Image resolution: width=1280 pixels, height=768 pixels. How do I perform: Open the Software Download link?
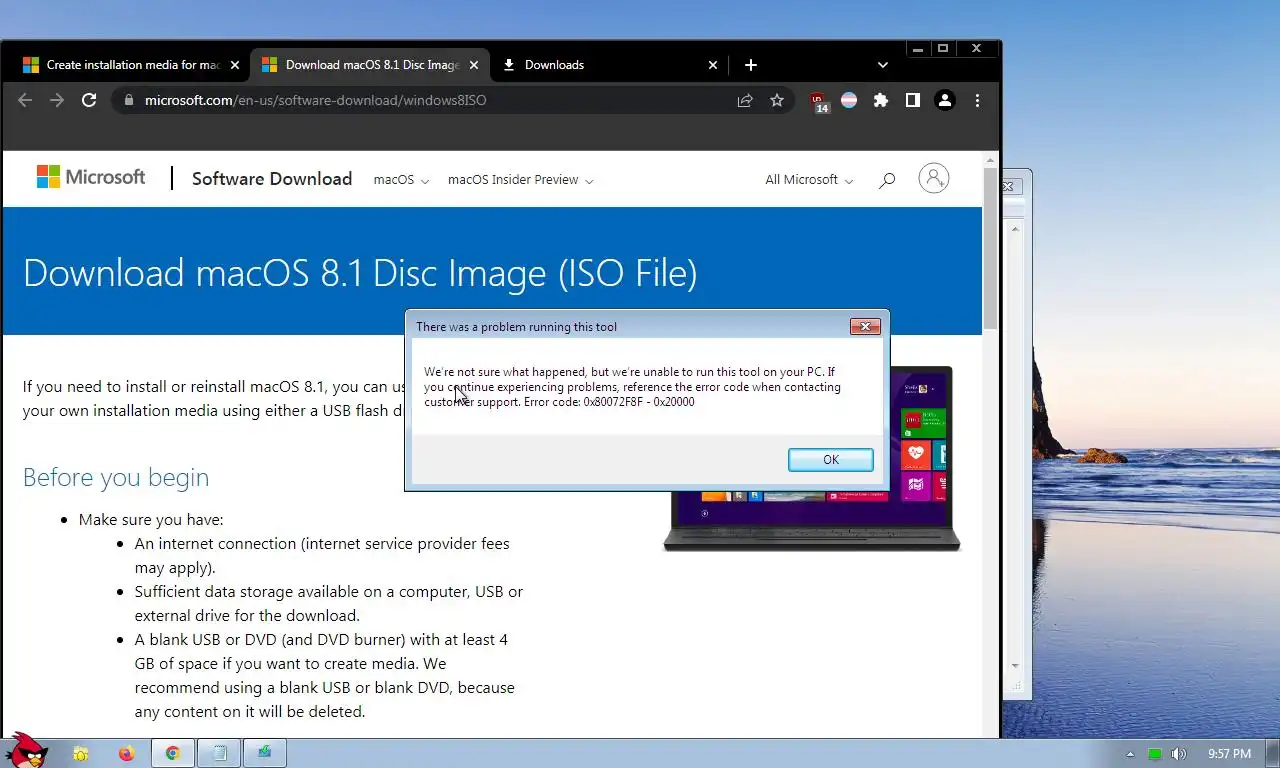272,179
